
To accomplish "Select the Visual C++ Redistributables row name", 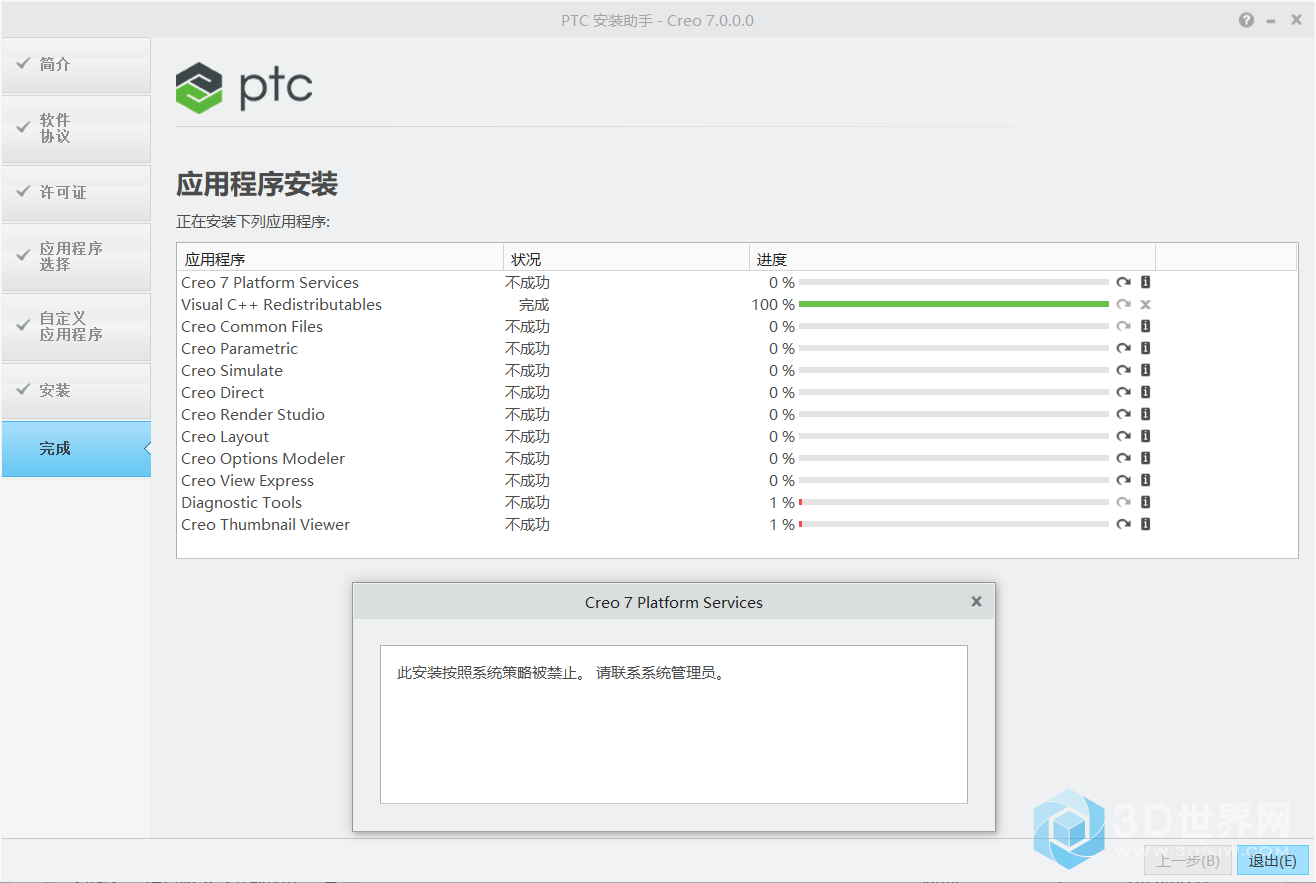I will coord(281,305).
